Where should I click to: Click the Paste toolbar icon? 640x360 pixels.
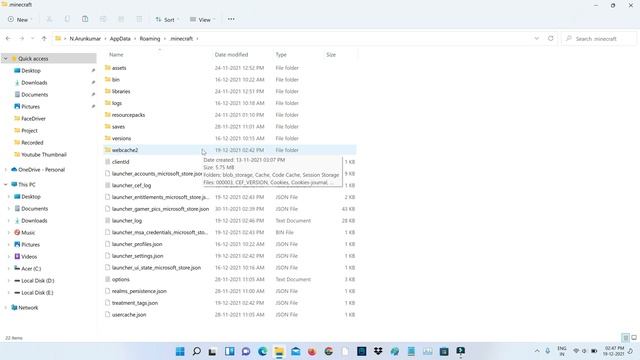pos(85,19)
